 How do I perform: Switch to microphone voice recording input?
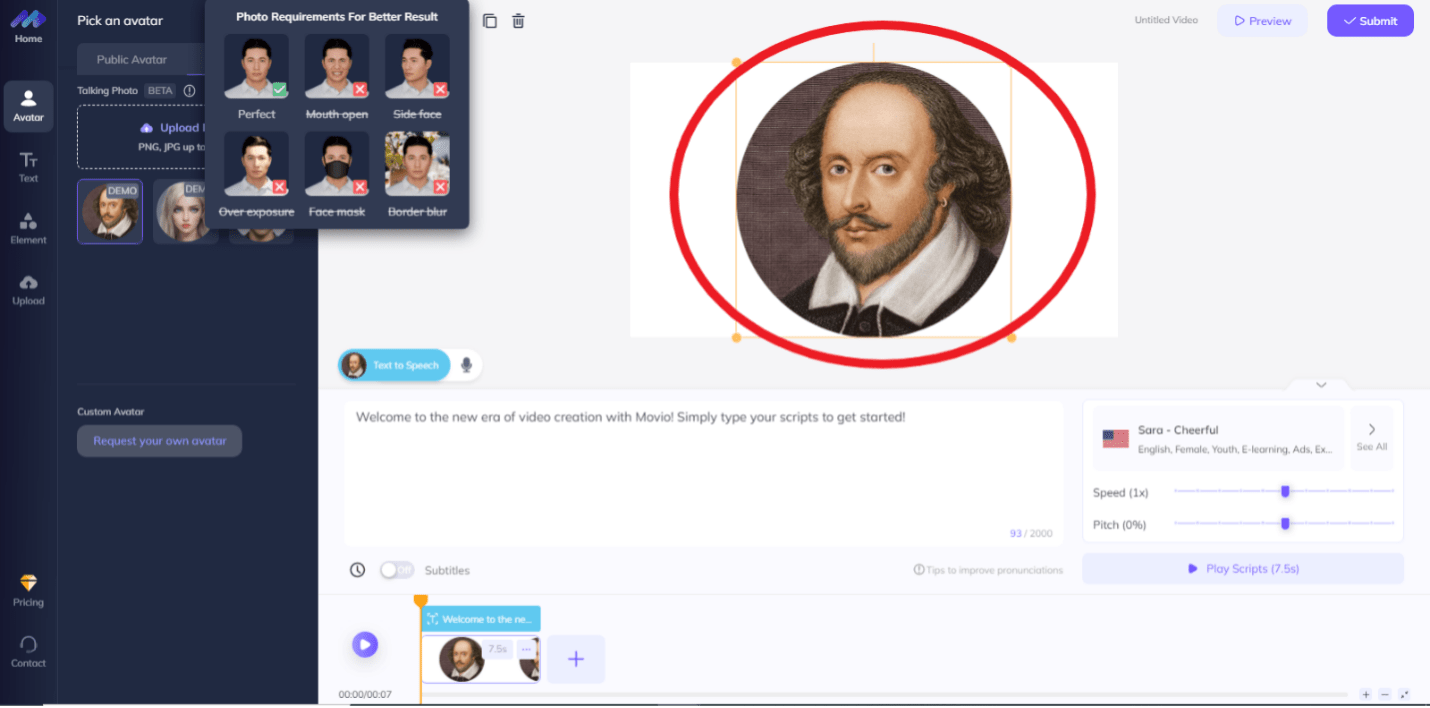[x=466, y=365]
